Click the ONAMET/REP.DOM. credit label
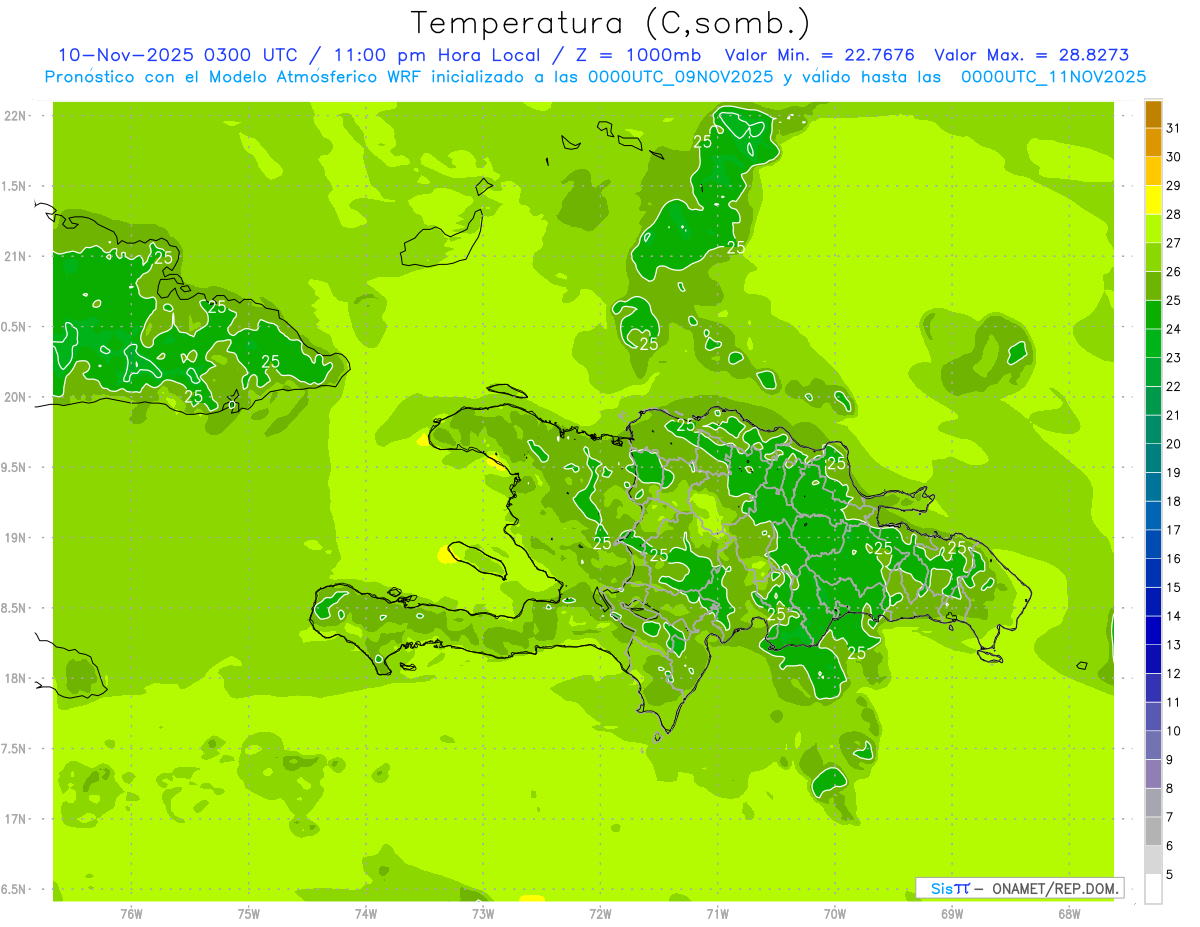The image size is (1200, 927). point(1057,888)
